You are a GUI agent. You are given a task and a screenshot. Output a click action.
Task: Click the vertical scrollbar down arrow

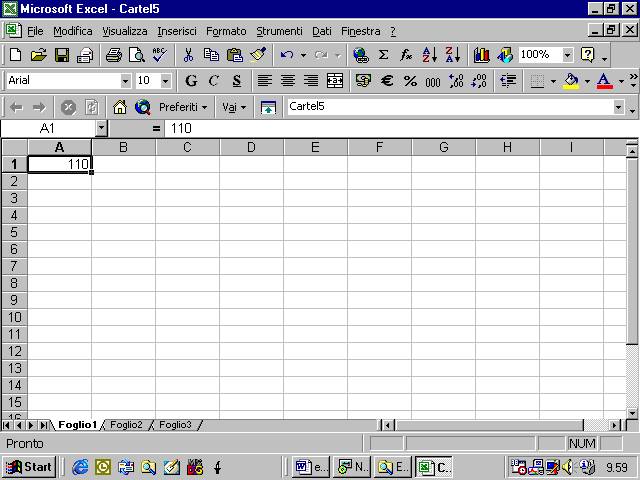click(x=632, y=413)
